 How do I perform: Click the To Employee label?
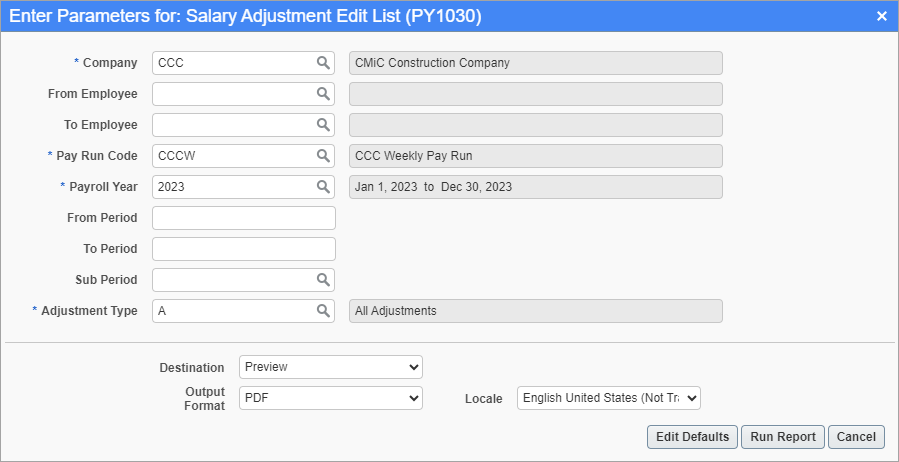(101, 124)
